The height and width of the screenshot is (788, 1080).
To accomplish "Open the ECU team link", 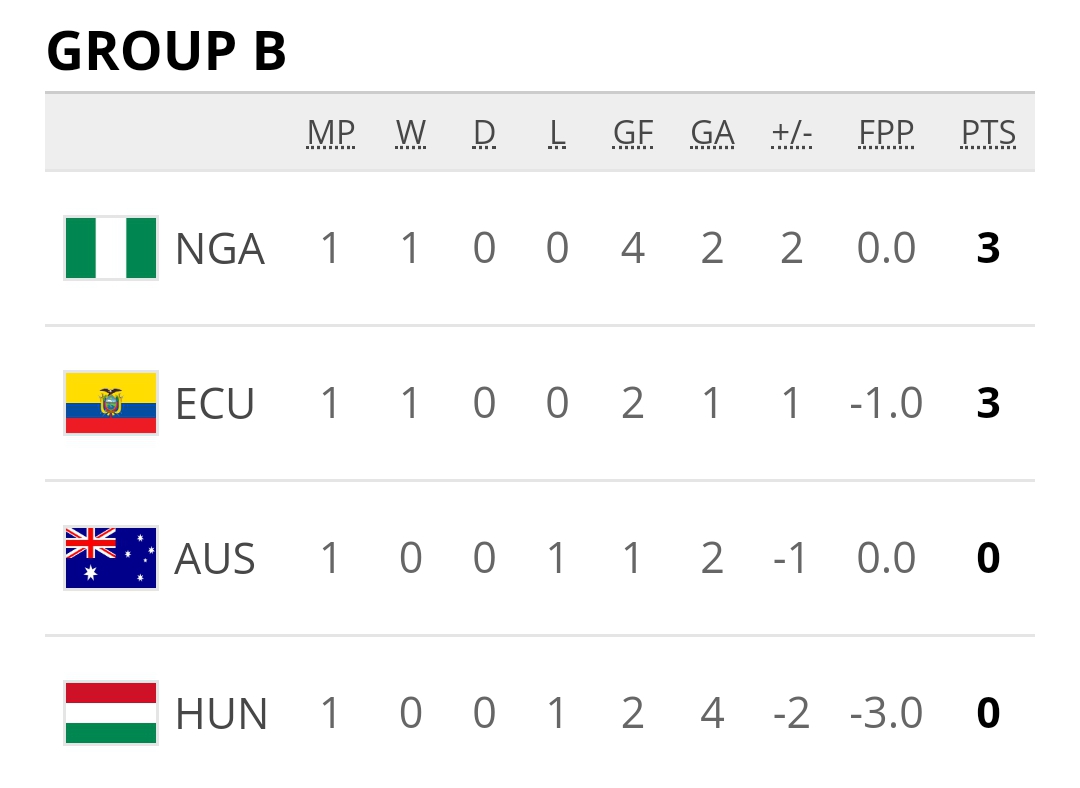I will click(x=215, y=404).
